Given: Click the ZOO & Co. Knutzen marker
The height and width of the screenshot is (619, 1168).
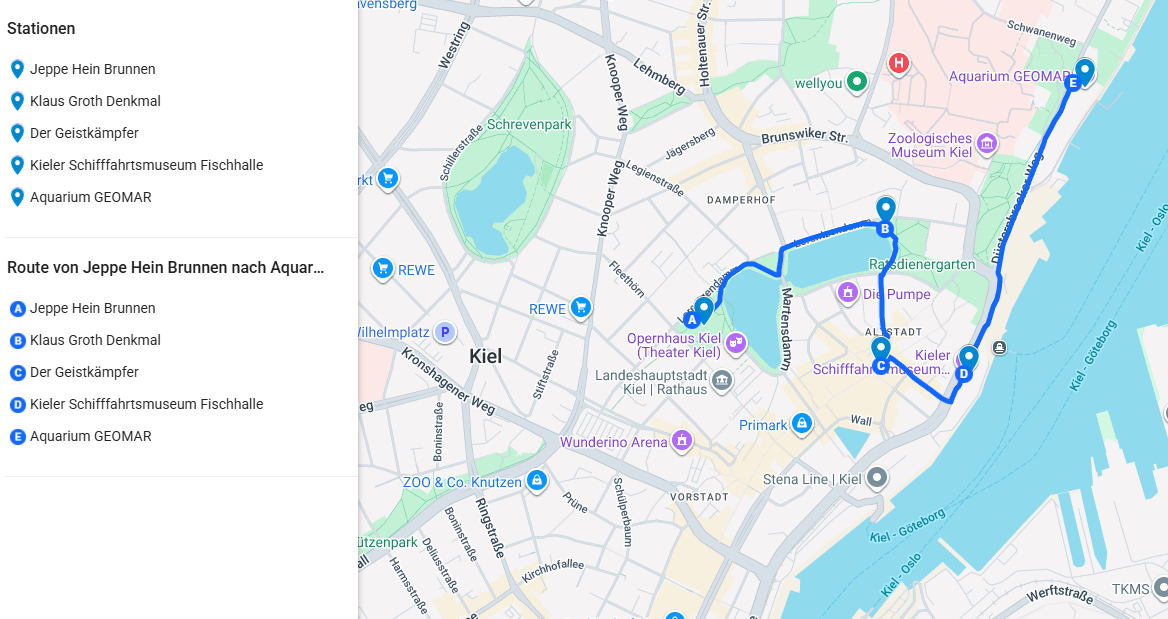Looking at the screenshot, I should (x=537, y=481).
